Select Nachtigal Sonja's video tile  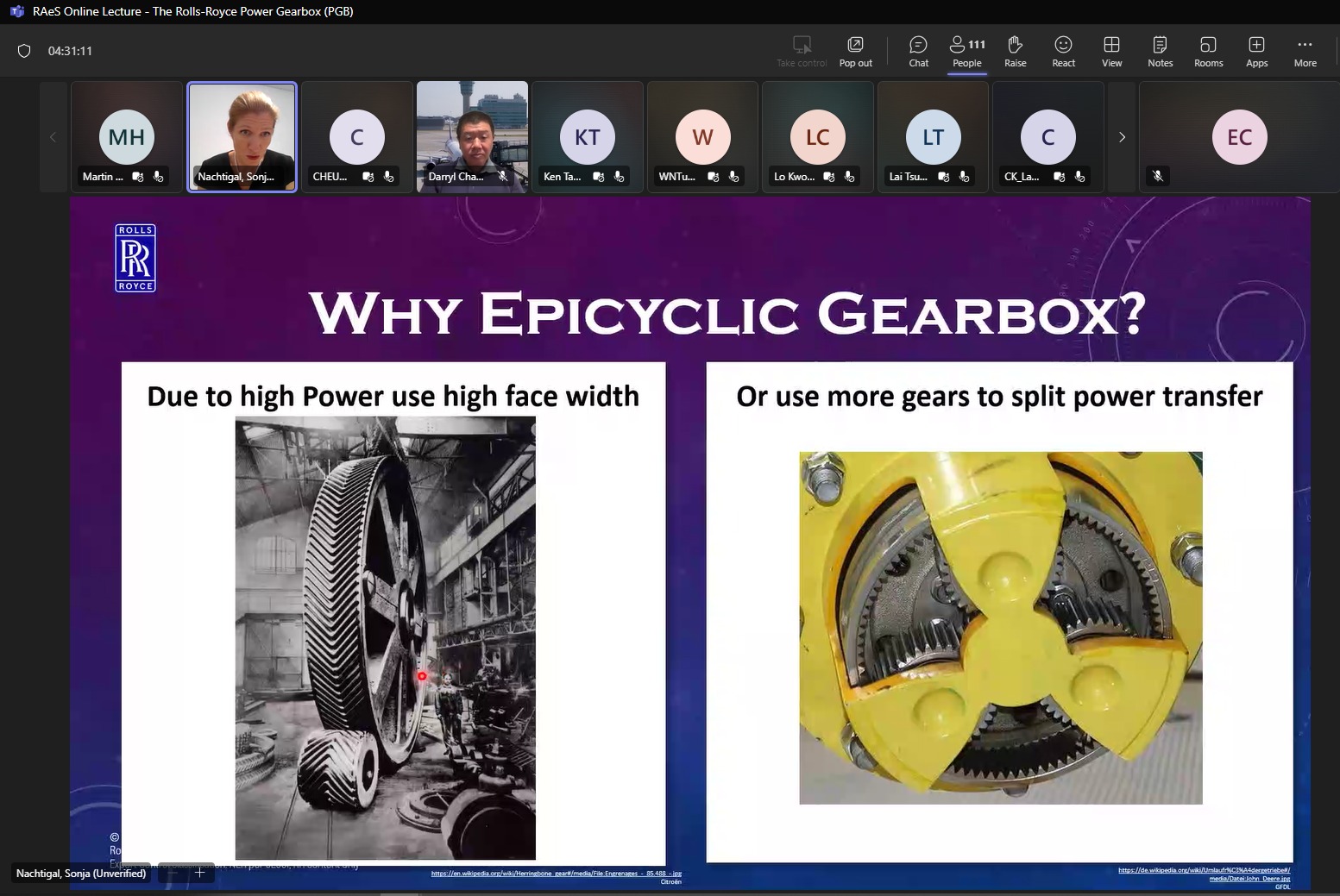click(242, 136)
